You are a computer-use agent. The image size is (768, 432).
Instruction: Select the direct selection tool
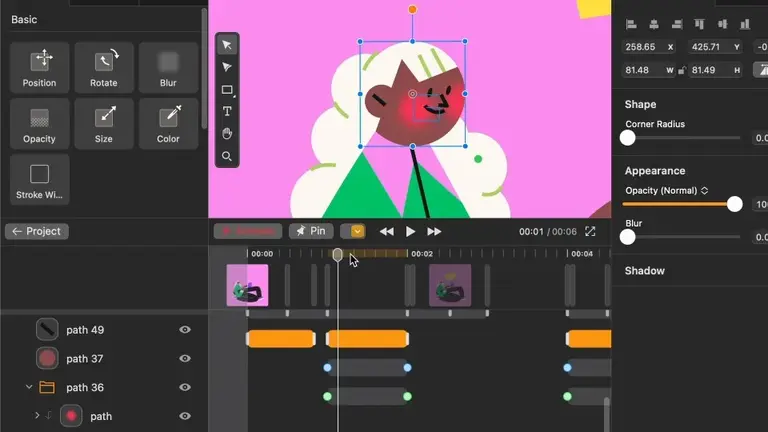[x=227, y=67]
